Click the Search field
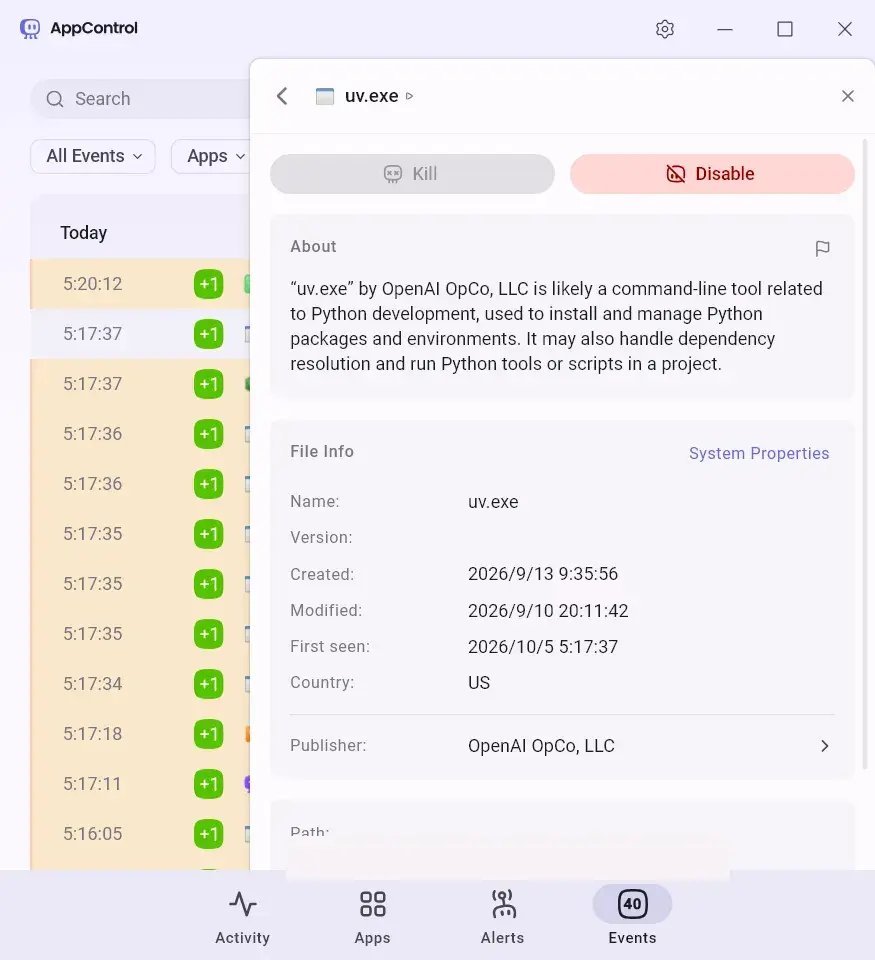This screenshot has height=960, width=875. [x=141, y=99]
